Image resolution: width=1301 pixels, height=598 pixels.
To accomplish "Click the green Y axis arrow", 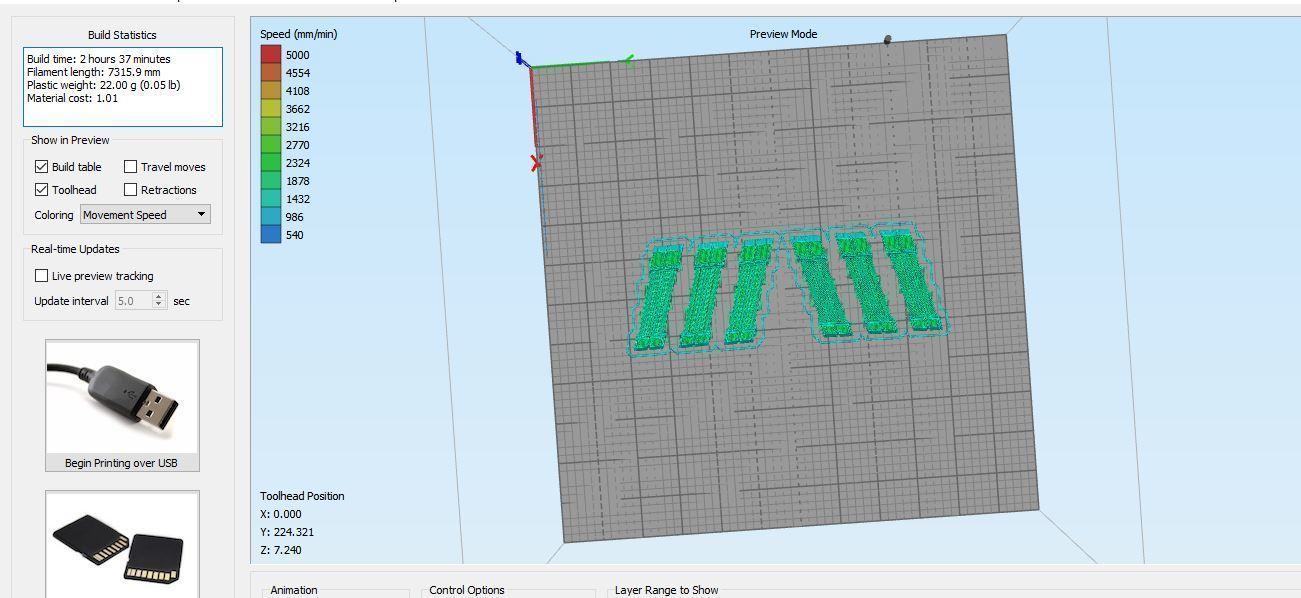I will point(628,61).
